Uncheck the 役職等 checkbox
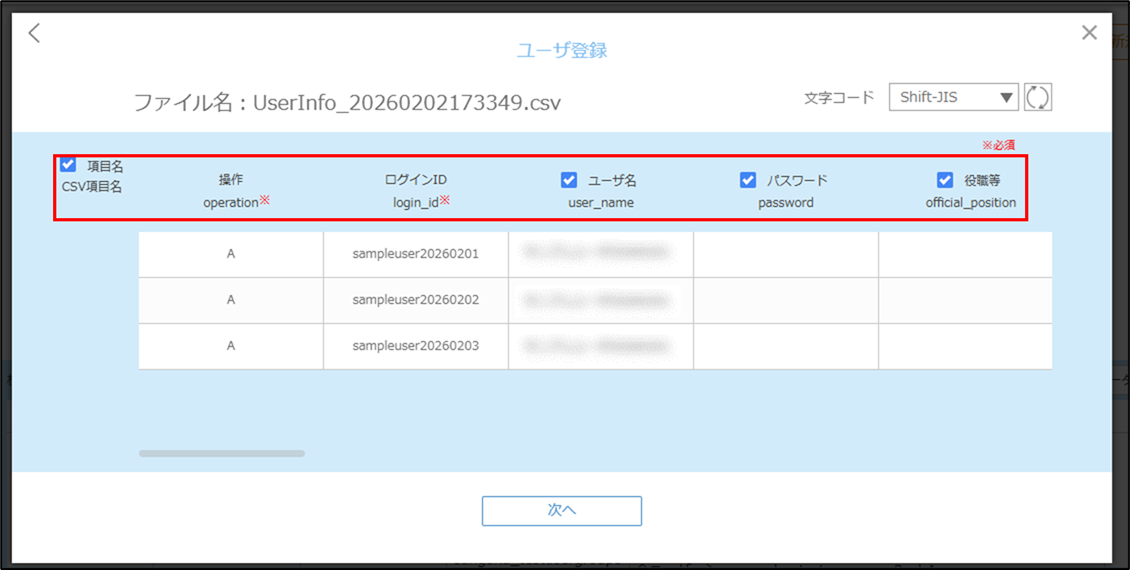Image resolution: width=1130 pixels, height=570 pixels. pyautogui.click(x=945, y=180)
